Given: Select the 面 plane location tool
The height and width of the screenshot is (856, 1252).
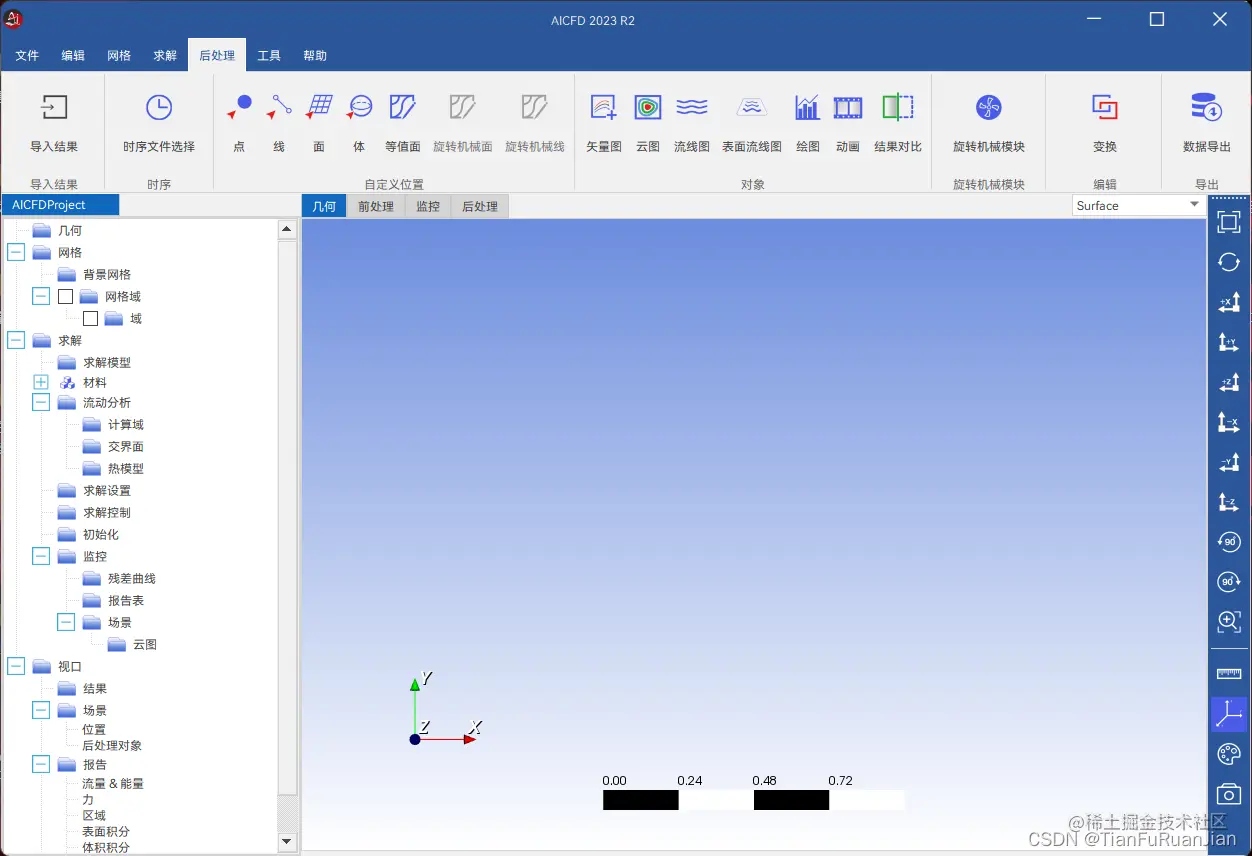Looking at the screenshot, I should [319, 106].
